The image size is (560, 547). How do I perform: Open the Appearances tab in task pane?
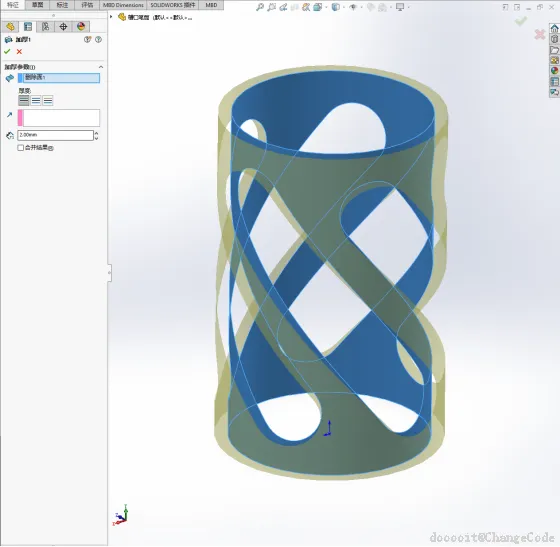tap(554, 71)
